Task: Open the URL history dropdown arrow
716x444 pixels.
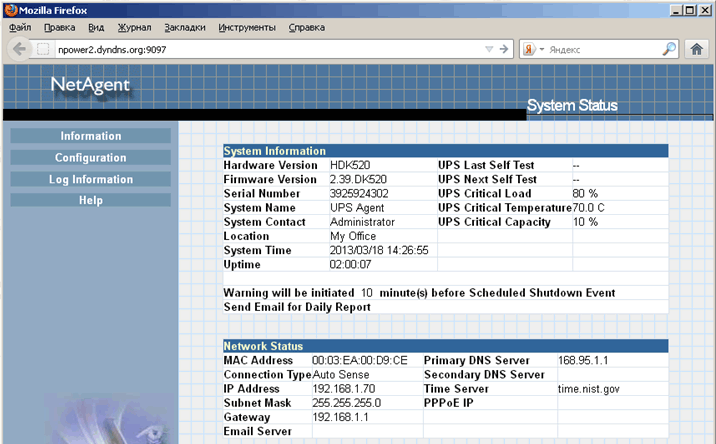Action: pos(489,49)
